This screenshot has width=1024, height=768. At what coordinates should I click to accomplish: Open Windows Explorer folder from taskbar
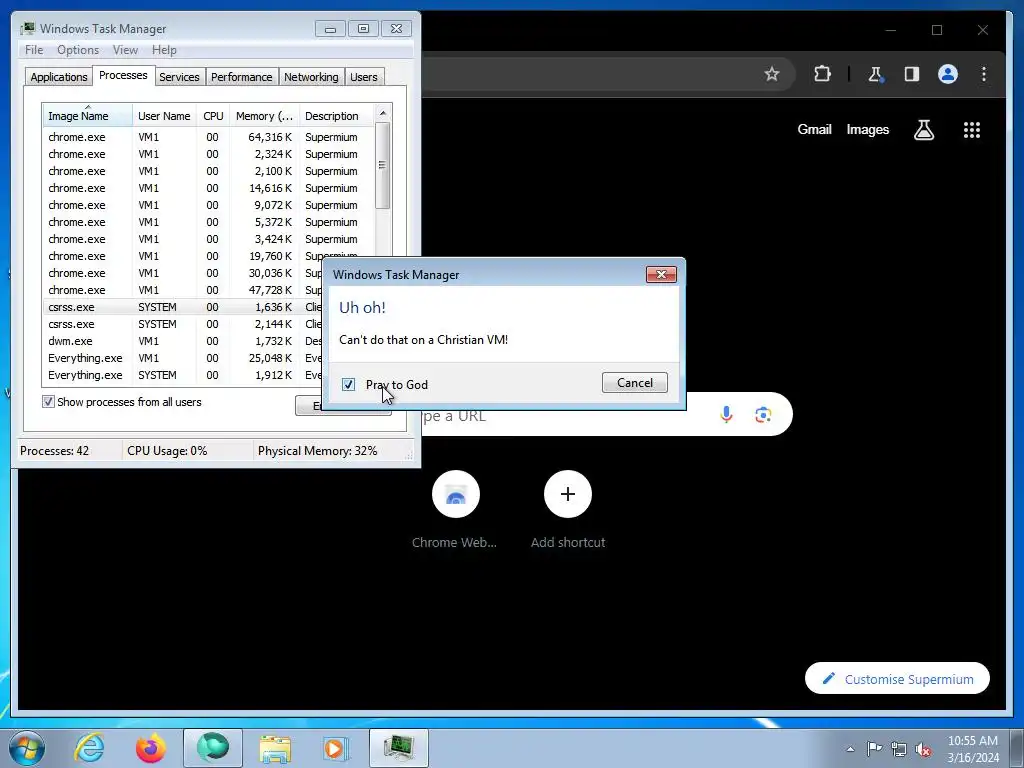tap(275, 748)
